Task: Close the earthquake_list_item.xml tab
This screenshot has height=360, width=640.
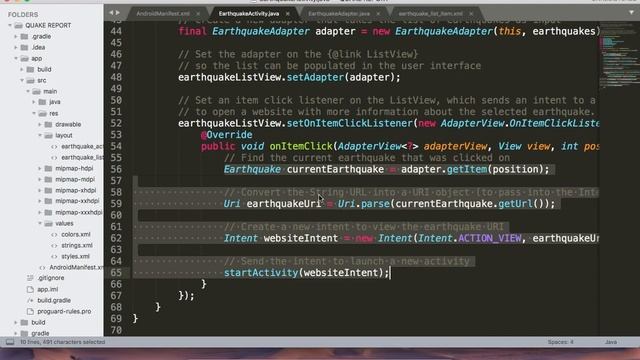Action: pos(471,14)
